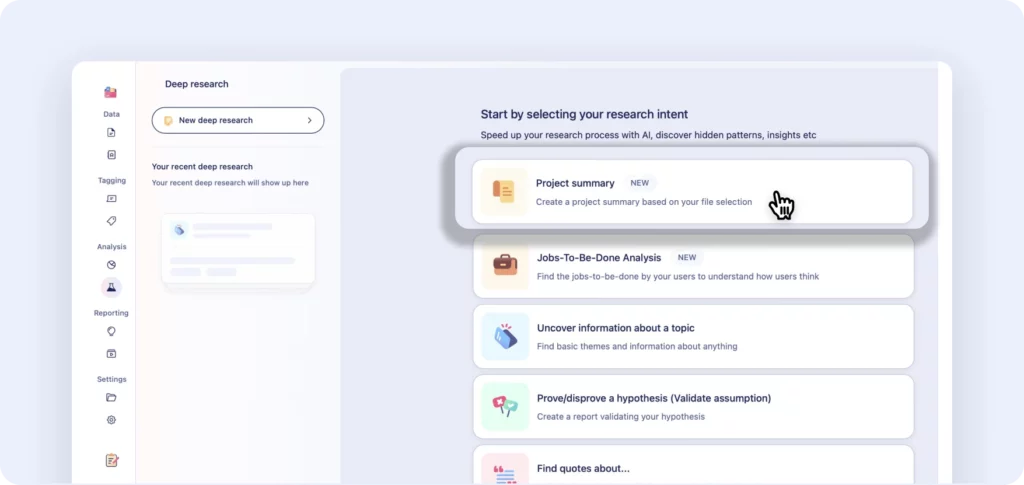
Task: Open the file document icon under Data
Action: pos(111,133)
